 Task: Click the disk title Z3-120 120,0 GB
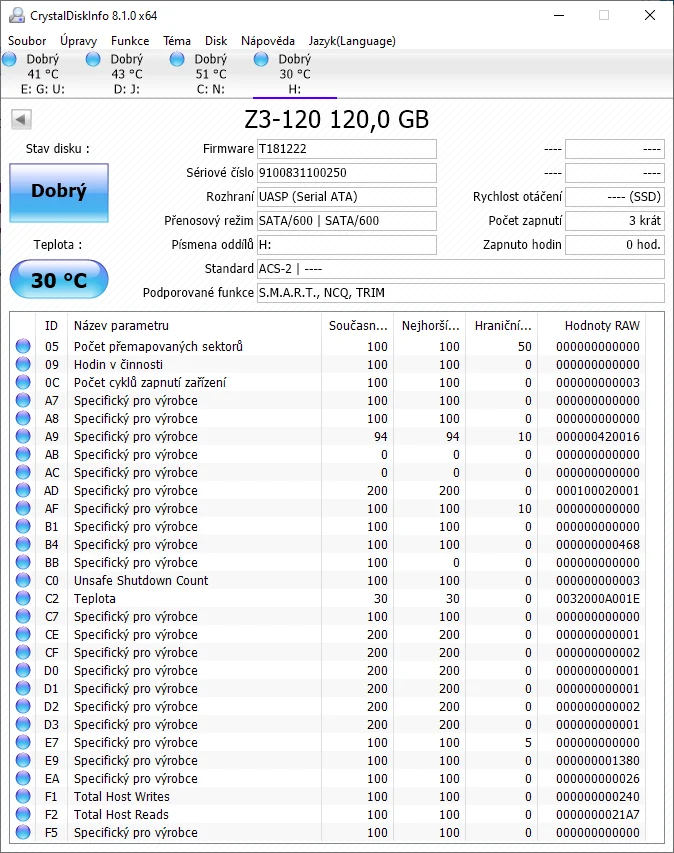[x=337, y=120]
